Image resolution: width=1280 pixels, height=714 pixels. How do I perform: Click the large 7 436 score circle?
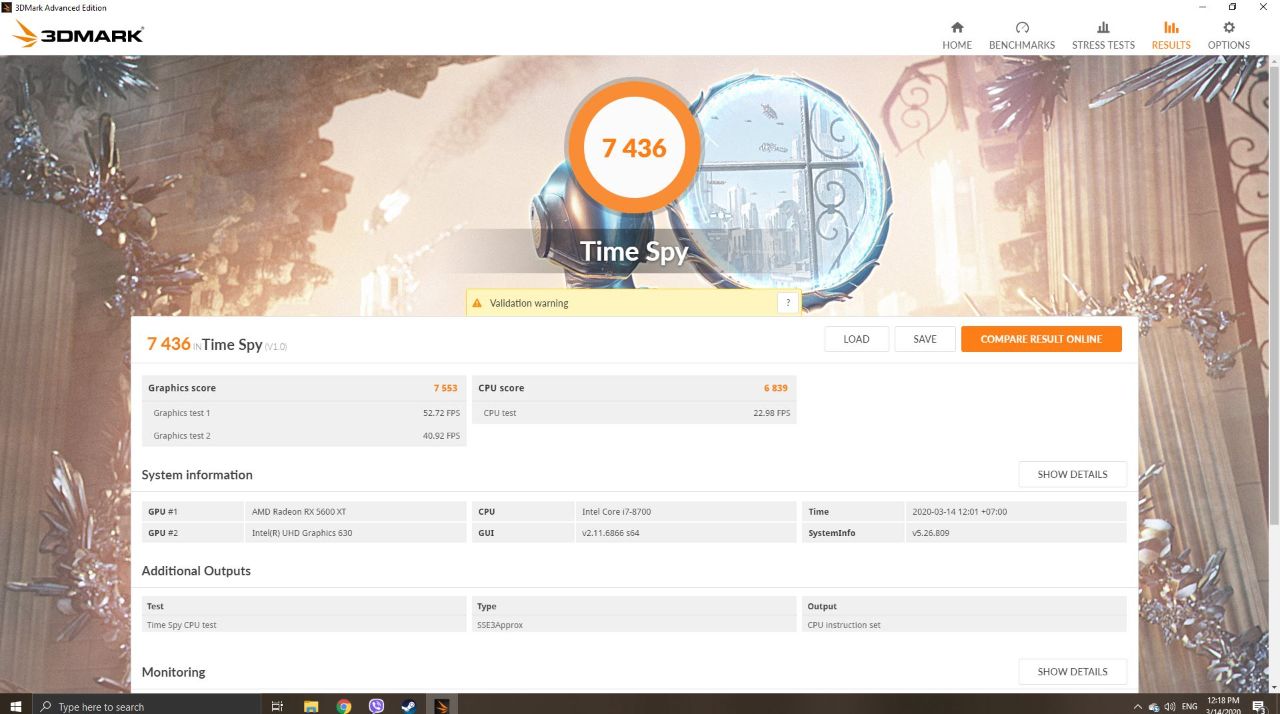click(x=634, y=148)
